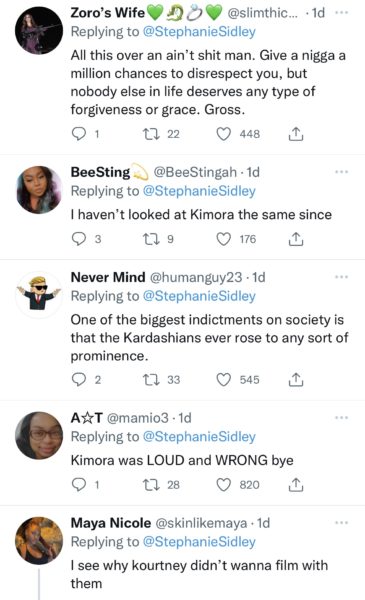
Task: Open @StephanieSidley link under BeeSting
Action: (199, 191)
